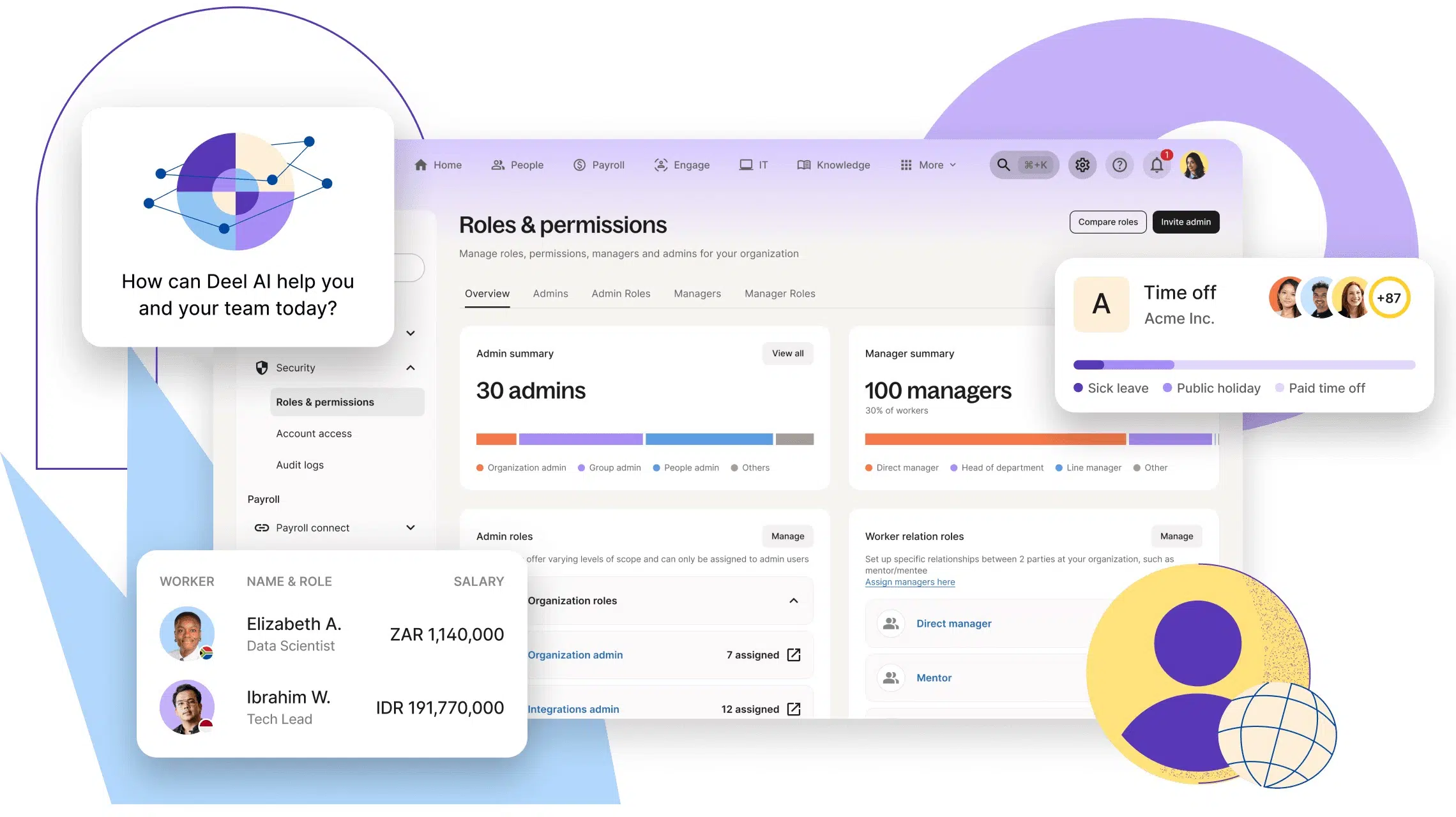Follow the Assign managers here link

click(910, 582)
